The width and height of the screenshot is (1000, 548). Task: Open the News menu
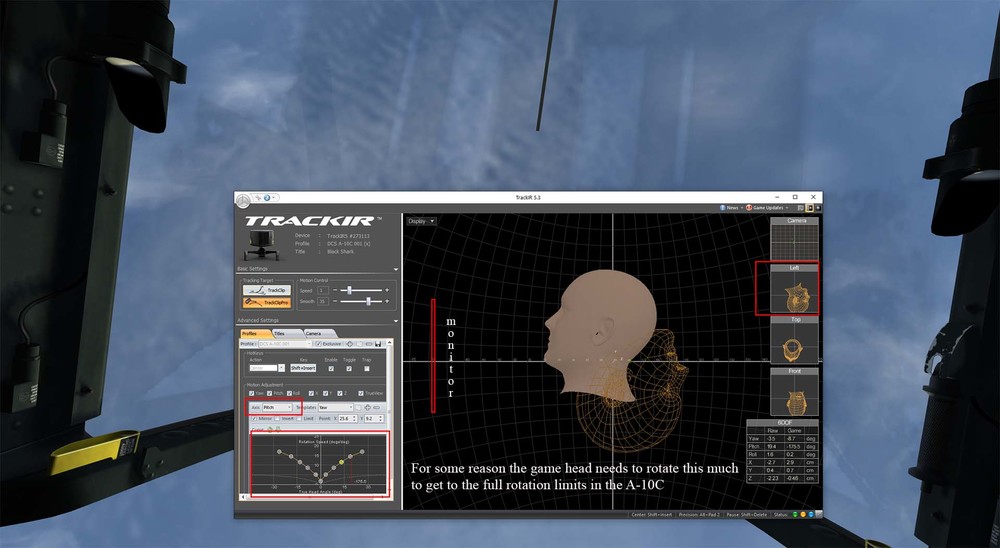tap(733, 208)
